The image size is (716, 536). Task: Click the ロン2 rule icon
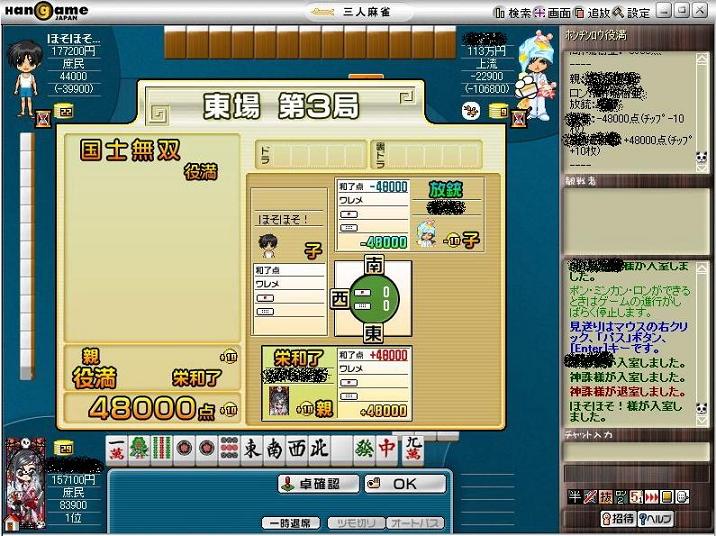620,497
